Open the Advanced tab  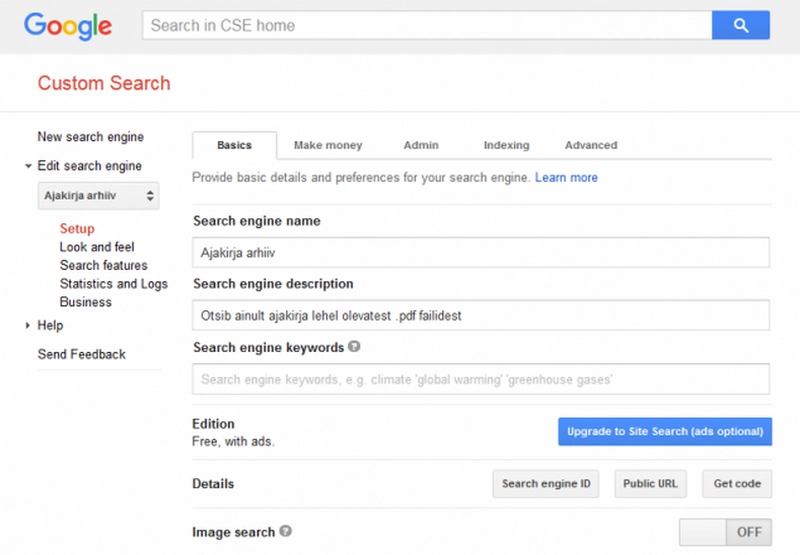pyautogui.click(x=591, y=145)
